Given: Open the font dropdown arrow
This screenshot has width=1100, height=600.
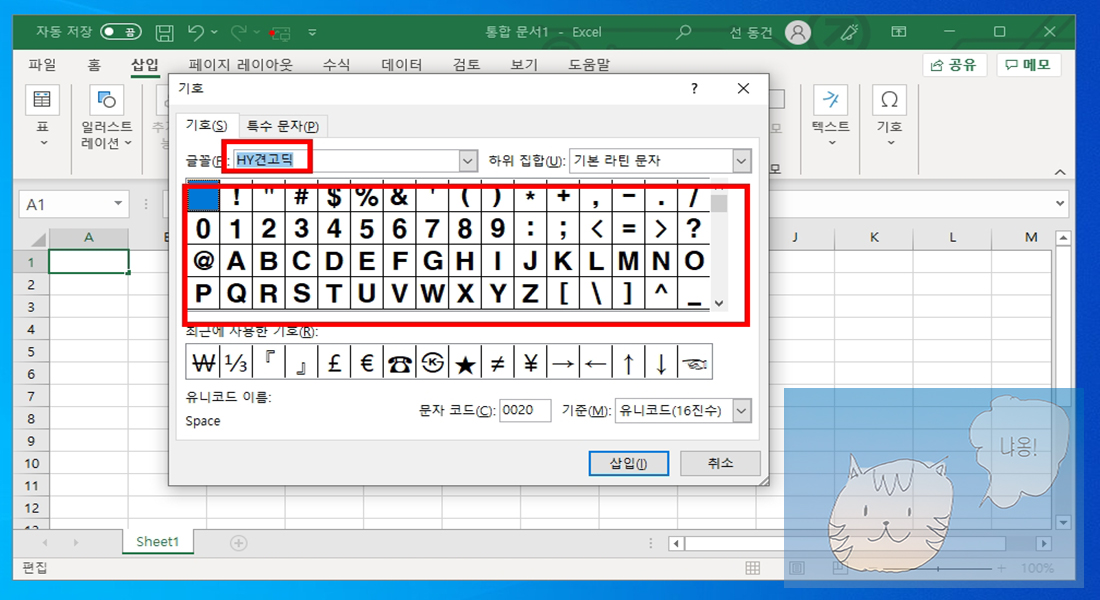Looking at the screenshot, I should (x=469, y=161).
